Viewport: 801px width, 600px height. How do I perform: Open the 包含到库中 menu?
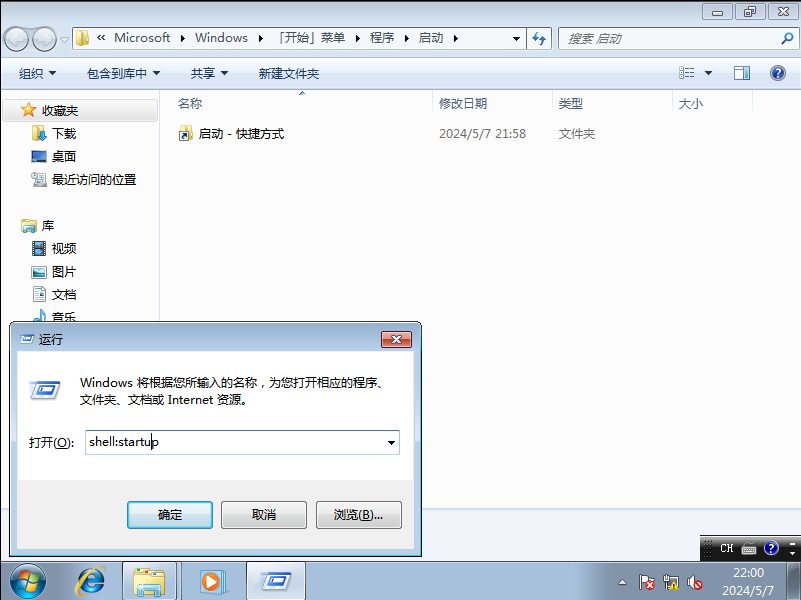[123, 74]
